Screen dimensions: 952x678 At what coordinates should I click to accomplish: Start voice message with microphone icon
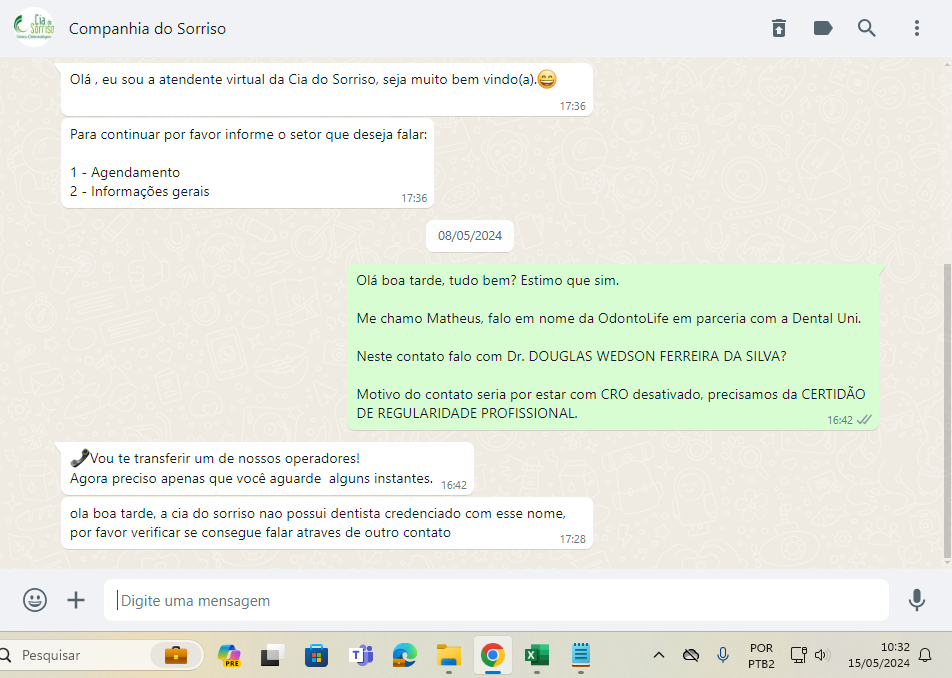click(x=917, y=600)
